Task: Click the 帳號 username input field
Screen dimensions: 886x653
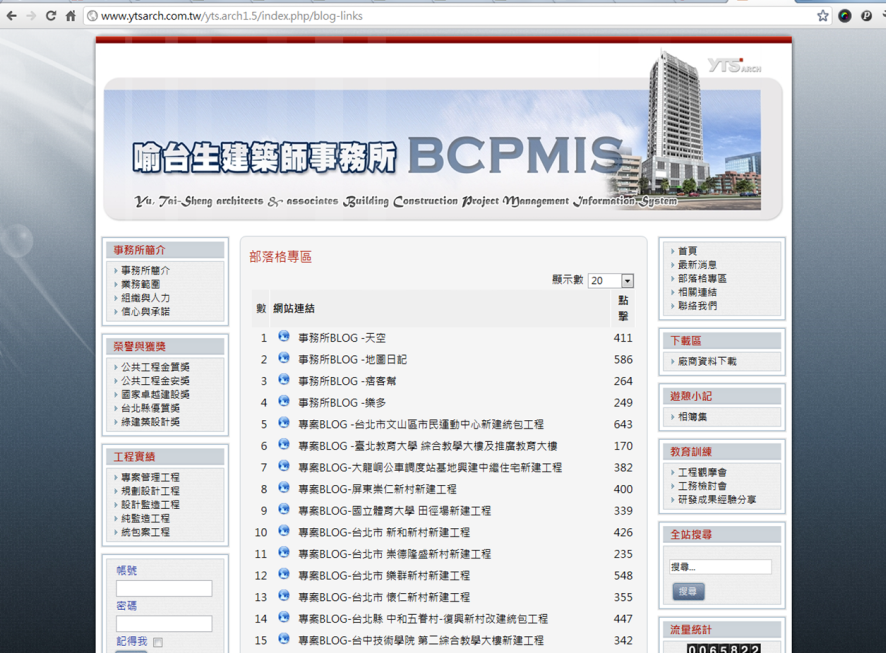Action: [164, 589]
